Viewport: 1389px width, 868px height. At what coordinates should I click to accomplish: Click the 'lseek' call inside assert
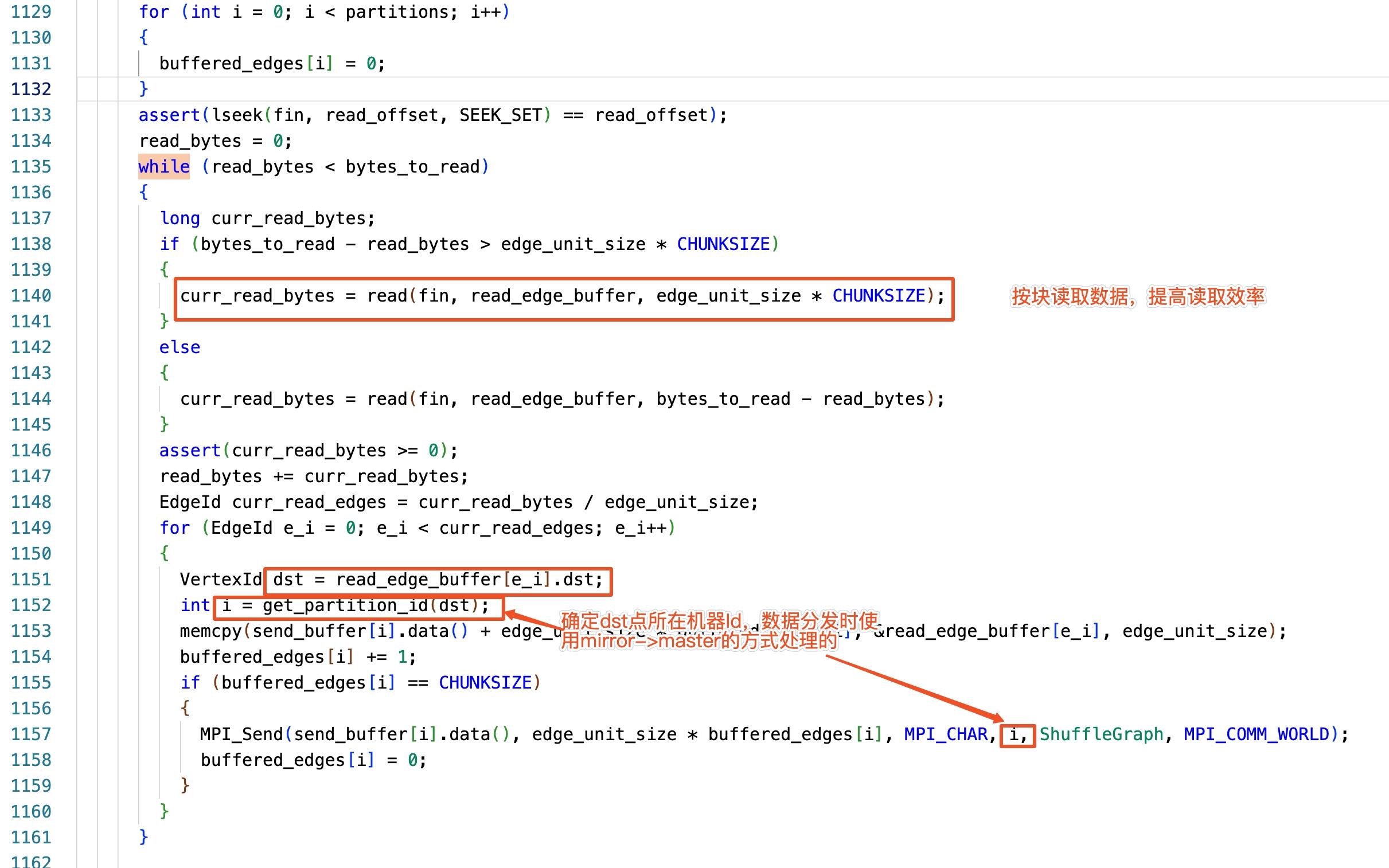(x=237, y=115)
